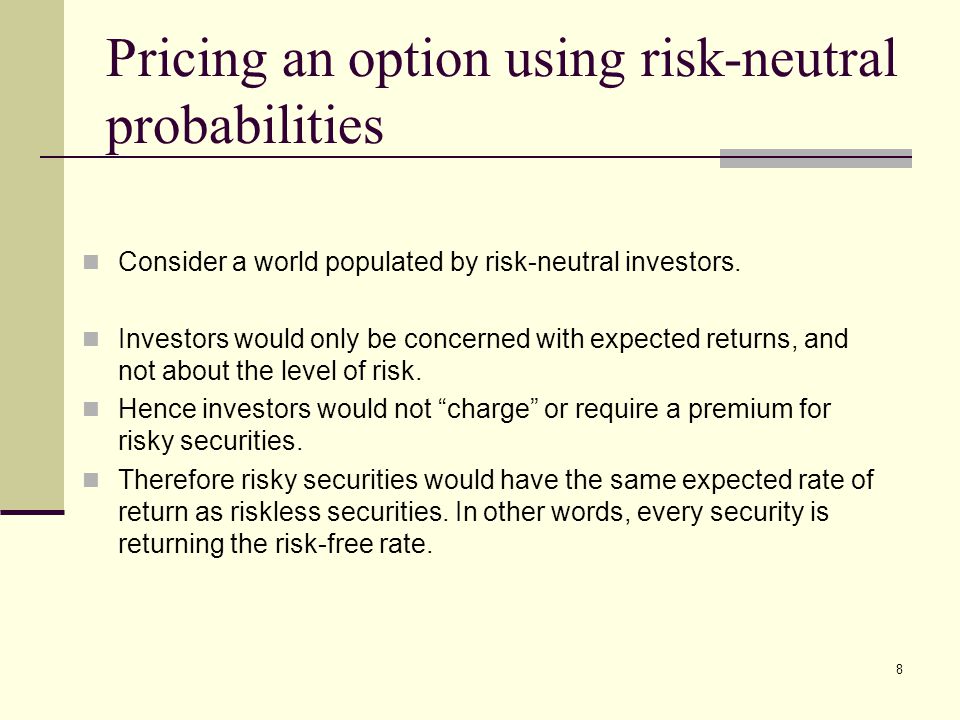Click the gray accent bar under the title
The height and width of the screenshot is (720, 960).
[x=816, y=158]
